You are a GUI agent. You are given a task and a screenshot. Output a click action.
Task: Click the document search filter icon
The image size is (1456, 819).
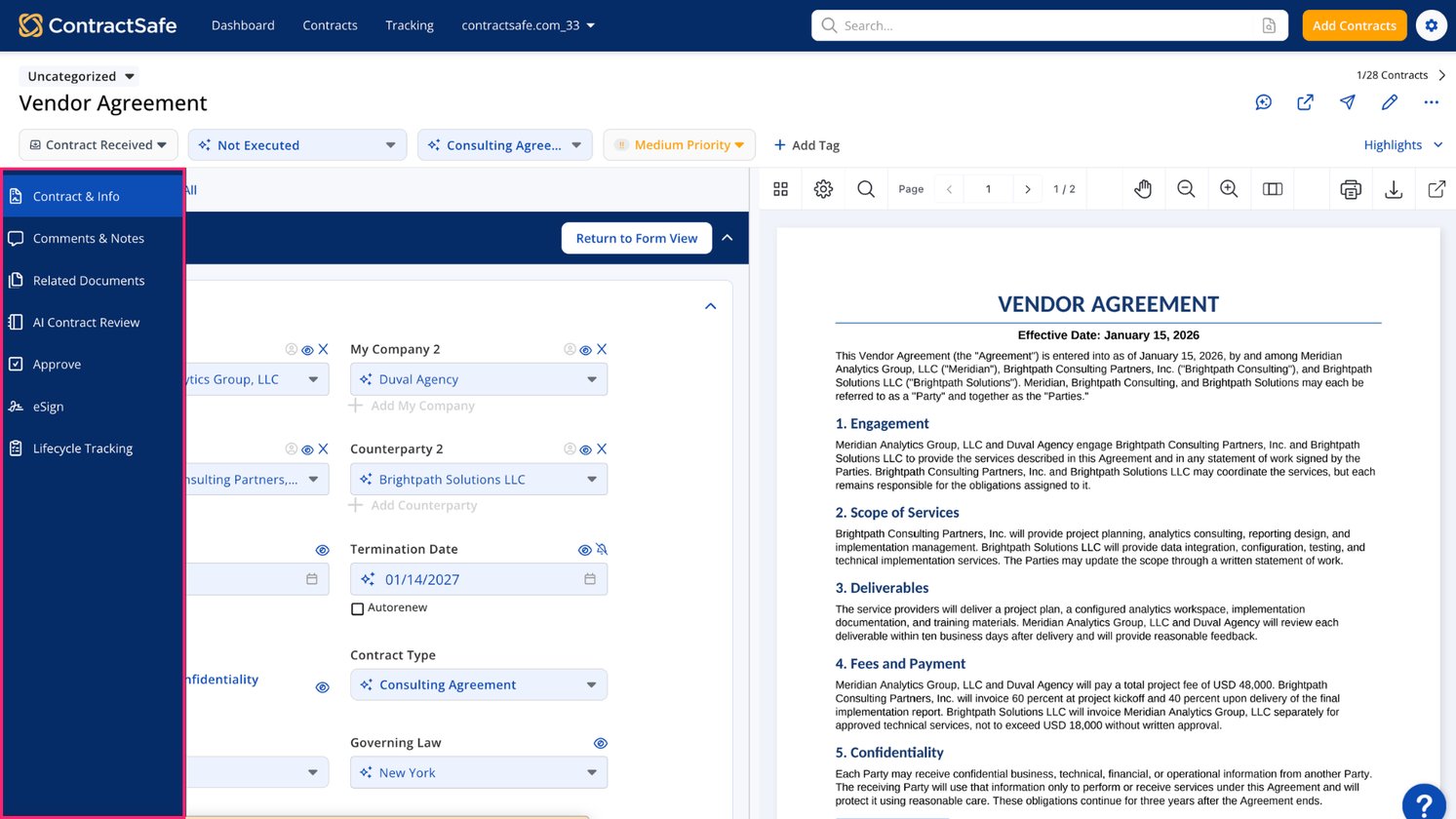[x=1269, y=25]
